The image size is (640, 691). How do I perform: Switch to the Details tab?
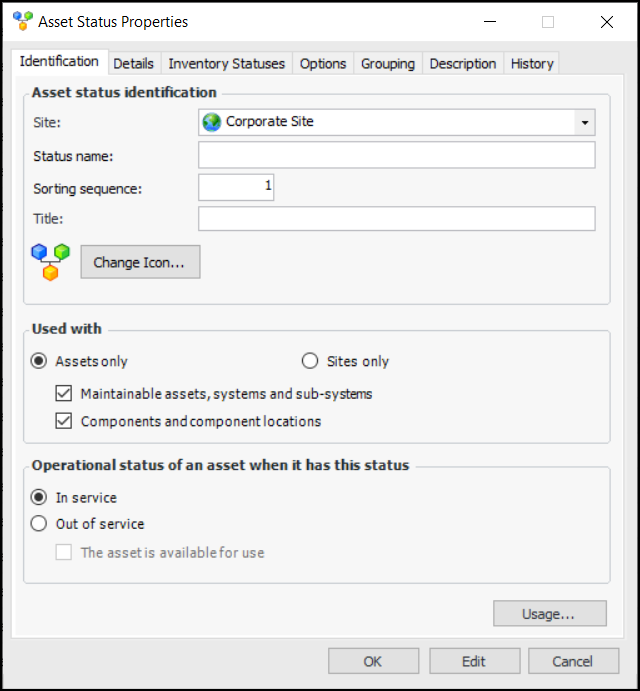click(133, 63)
